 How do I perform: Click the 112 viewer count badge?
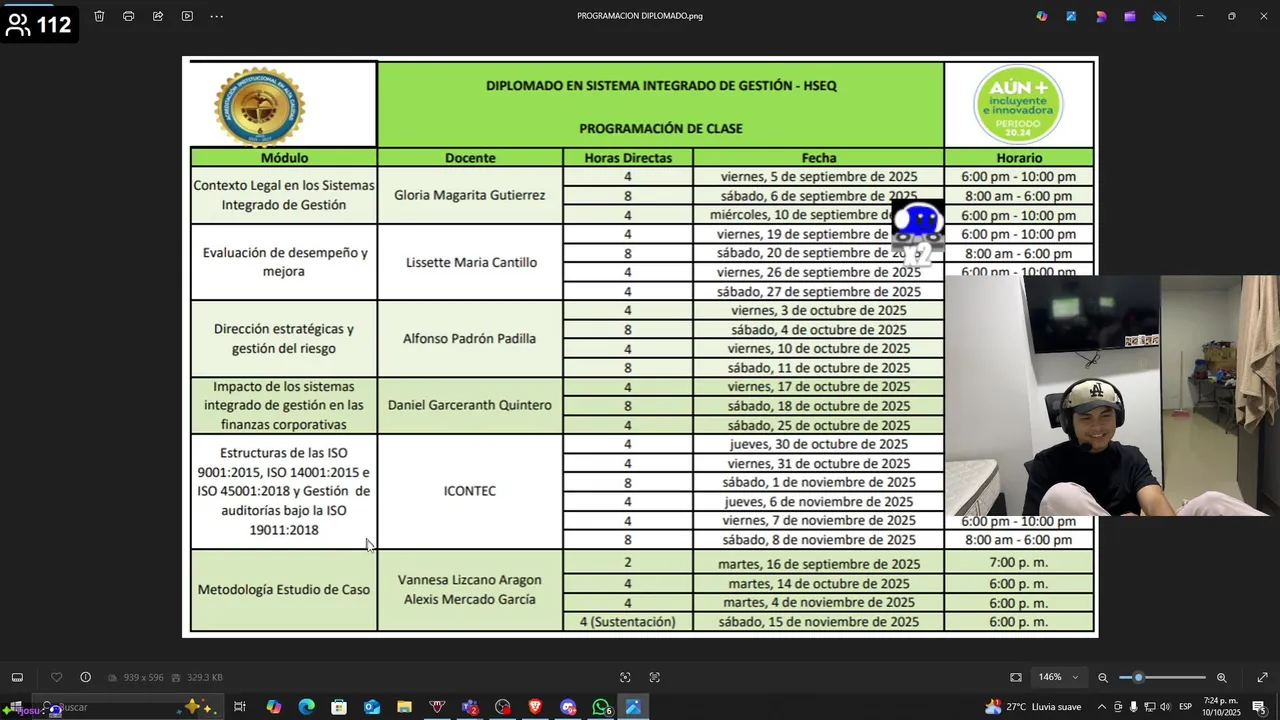click(39, 24)
